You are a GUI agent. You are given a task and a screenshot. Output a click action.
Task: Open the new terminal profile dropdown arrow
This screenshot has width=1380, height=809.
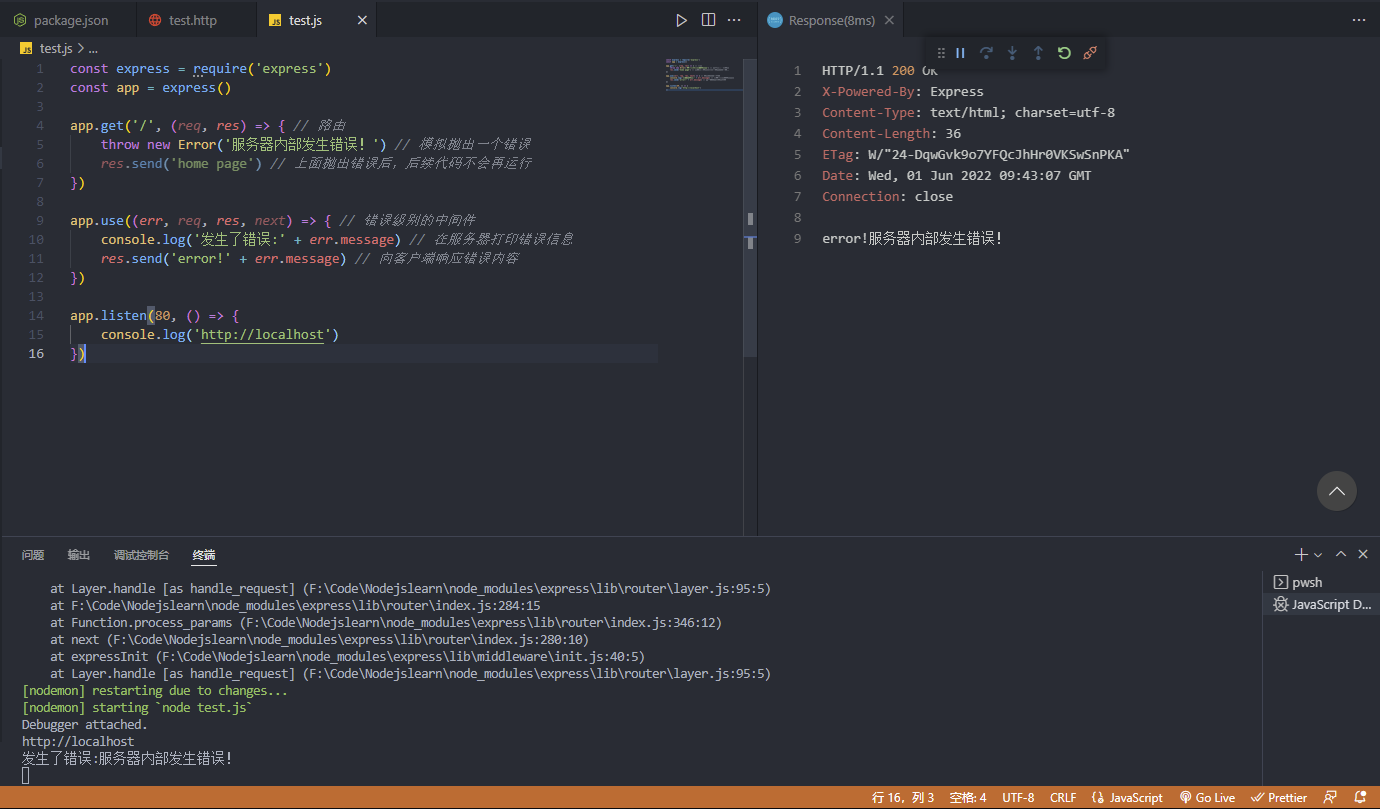(1318, 554)
